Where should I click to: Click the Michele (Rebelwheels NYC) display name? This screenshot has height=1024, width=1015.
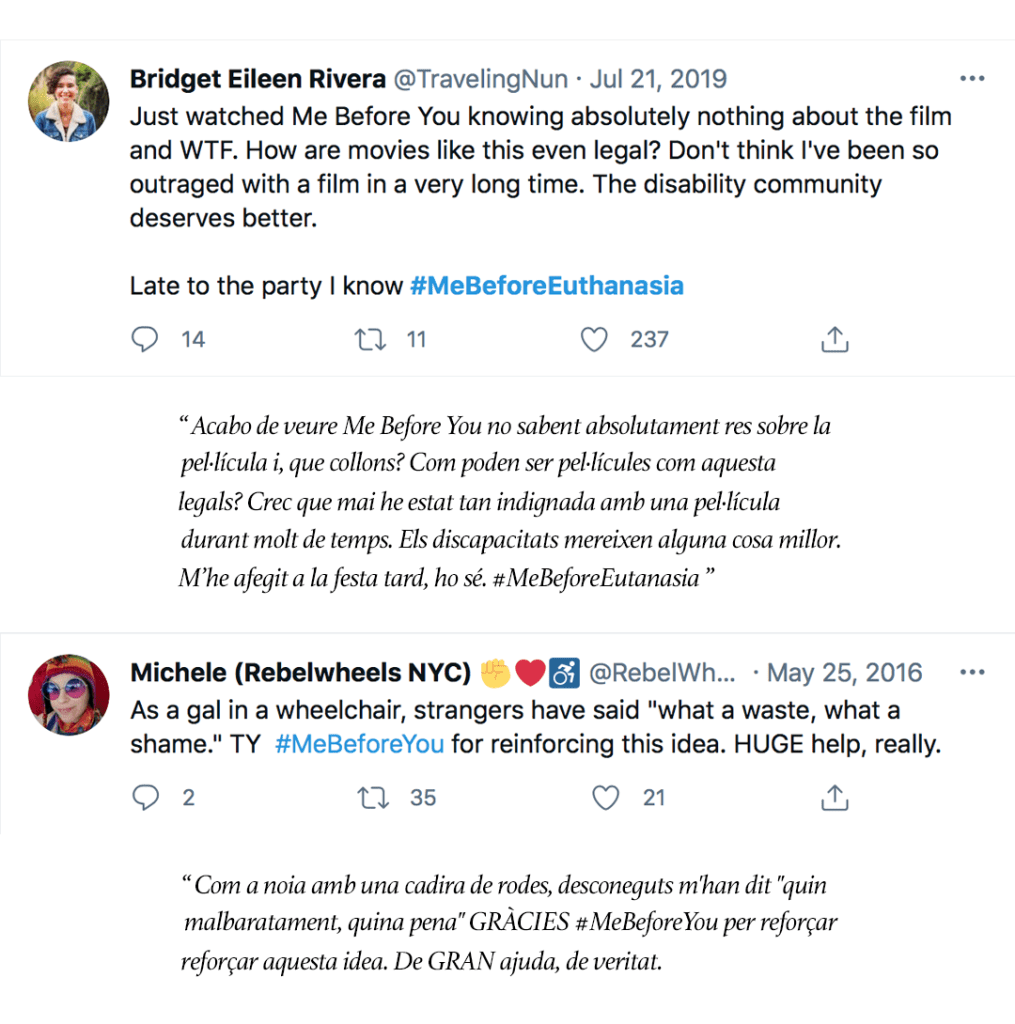click(300, 673)
